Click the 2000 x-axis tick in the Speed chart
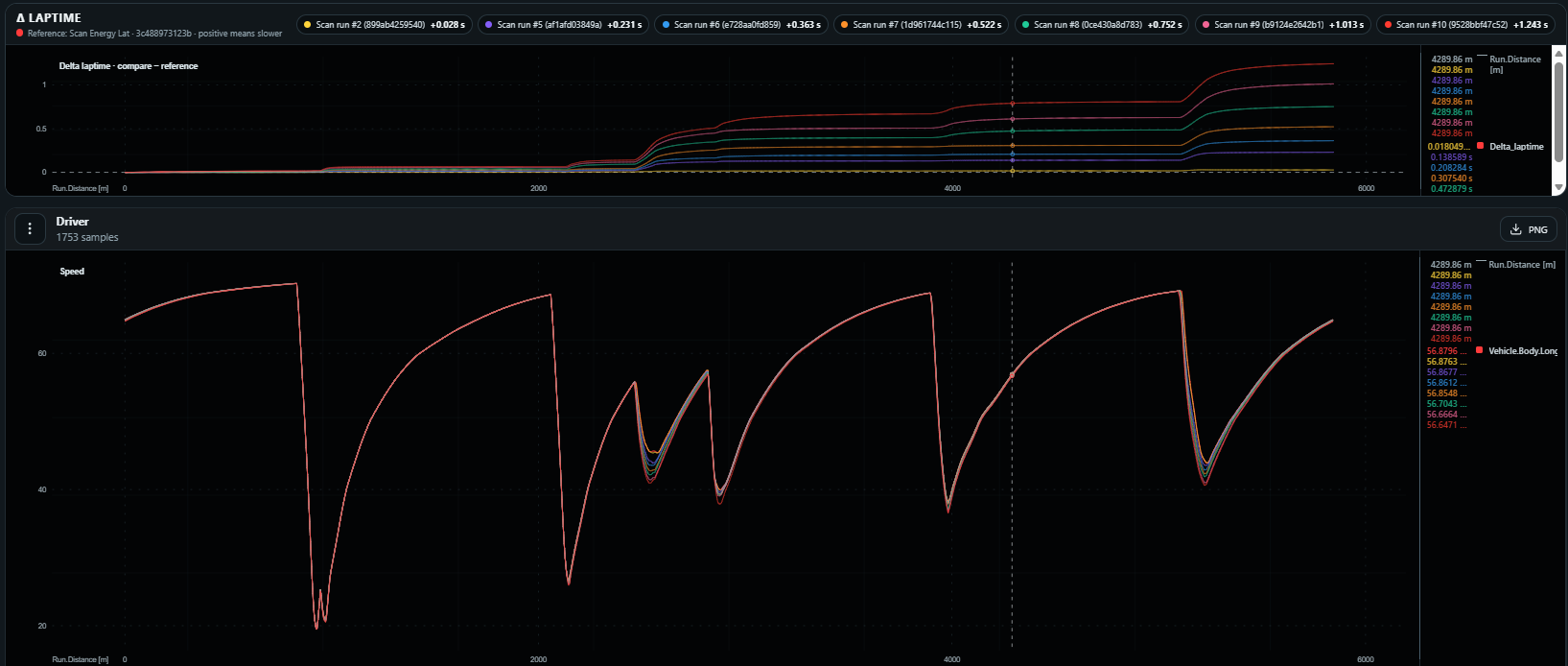Screen dimensions: 1568x666 539,659
